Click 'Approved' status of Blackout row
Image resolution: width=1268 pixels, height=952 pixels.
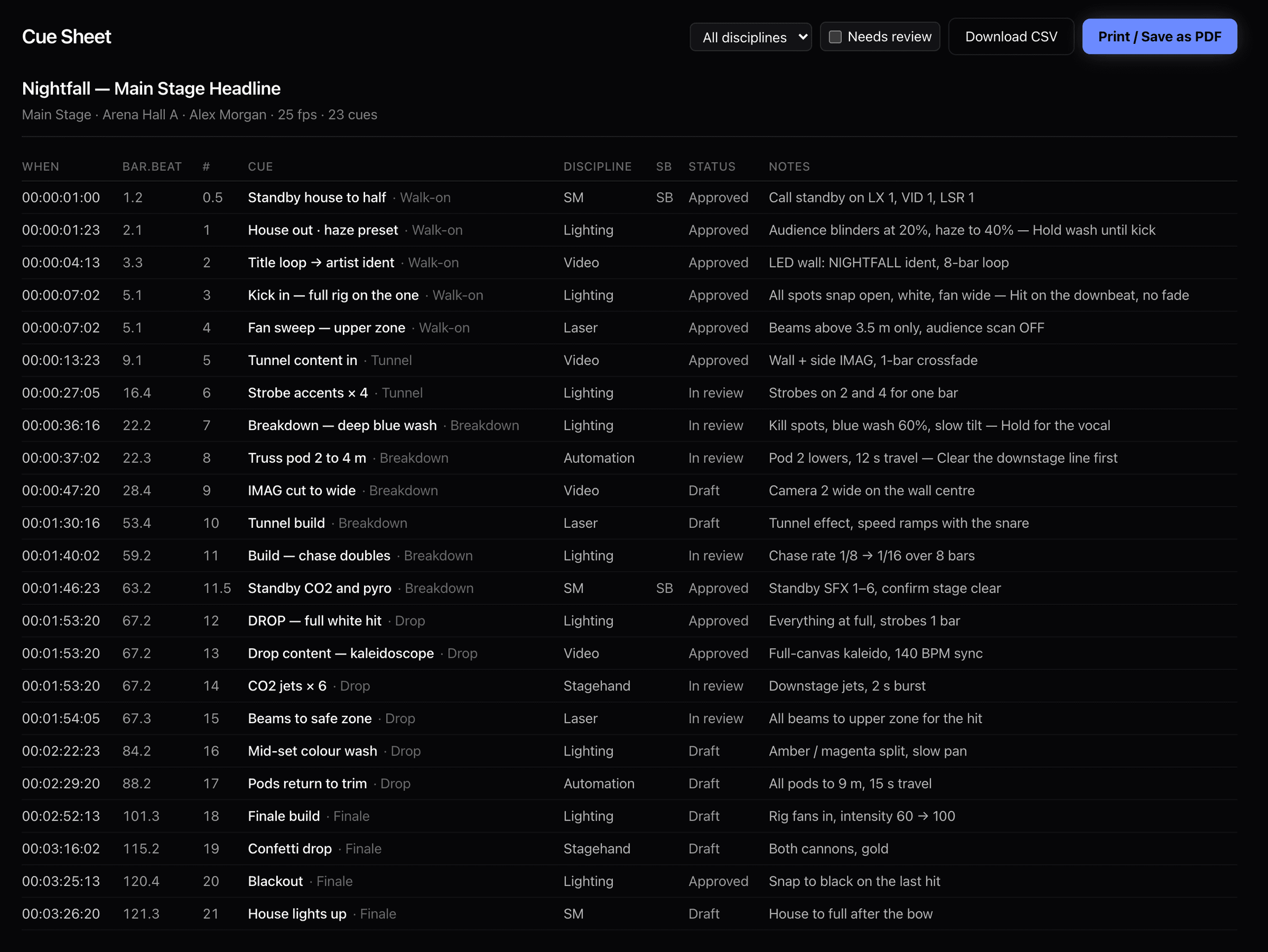coord(718,882)
